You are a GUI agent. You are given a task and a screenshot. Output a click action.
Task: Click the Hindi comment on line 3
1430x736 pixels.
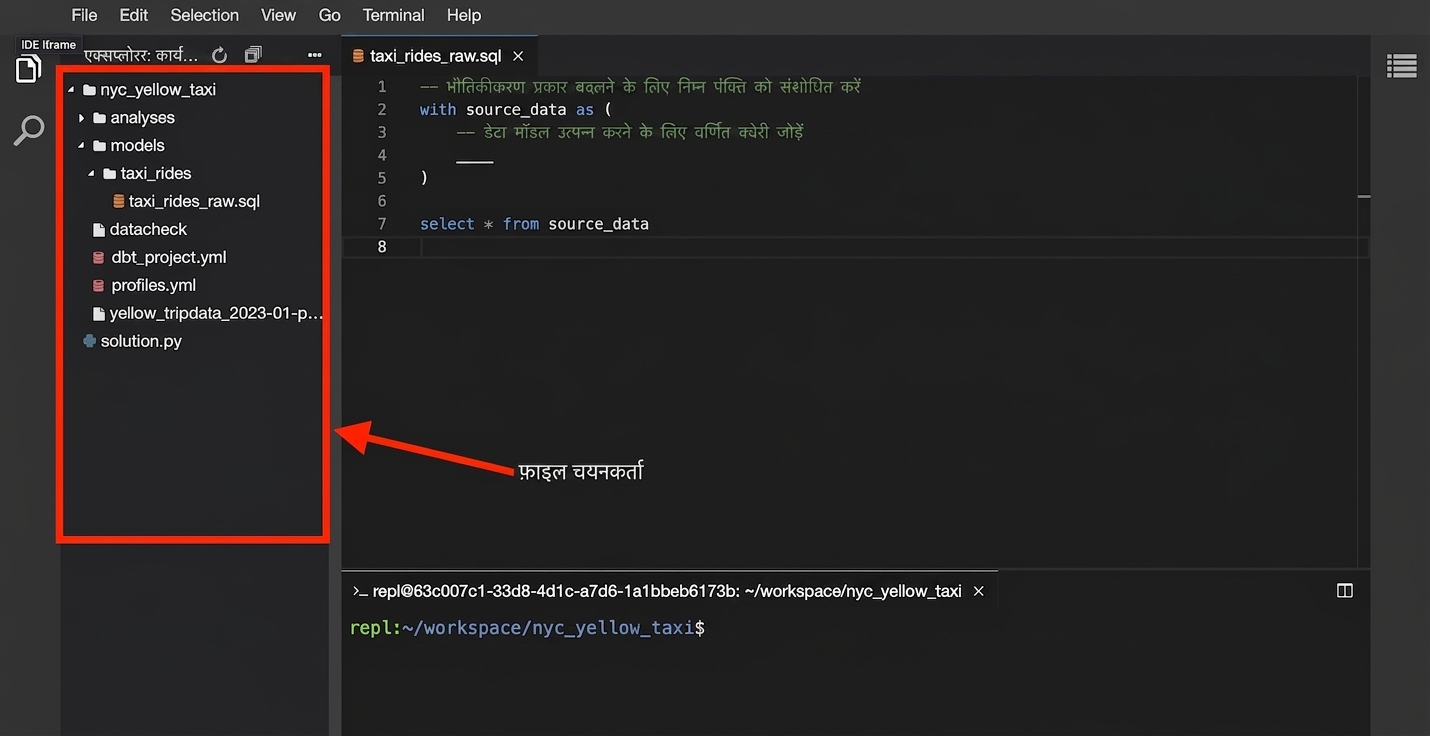[x=630, y=132]
